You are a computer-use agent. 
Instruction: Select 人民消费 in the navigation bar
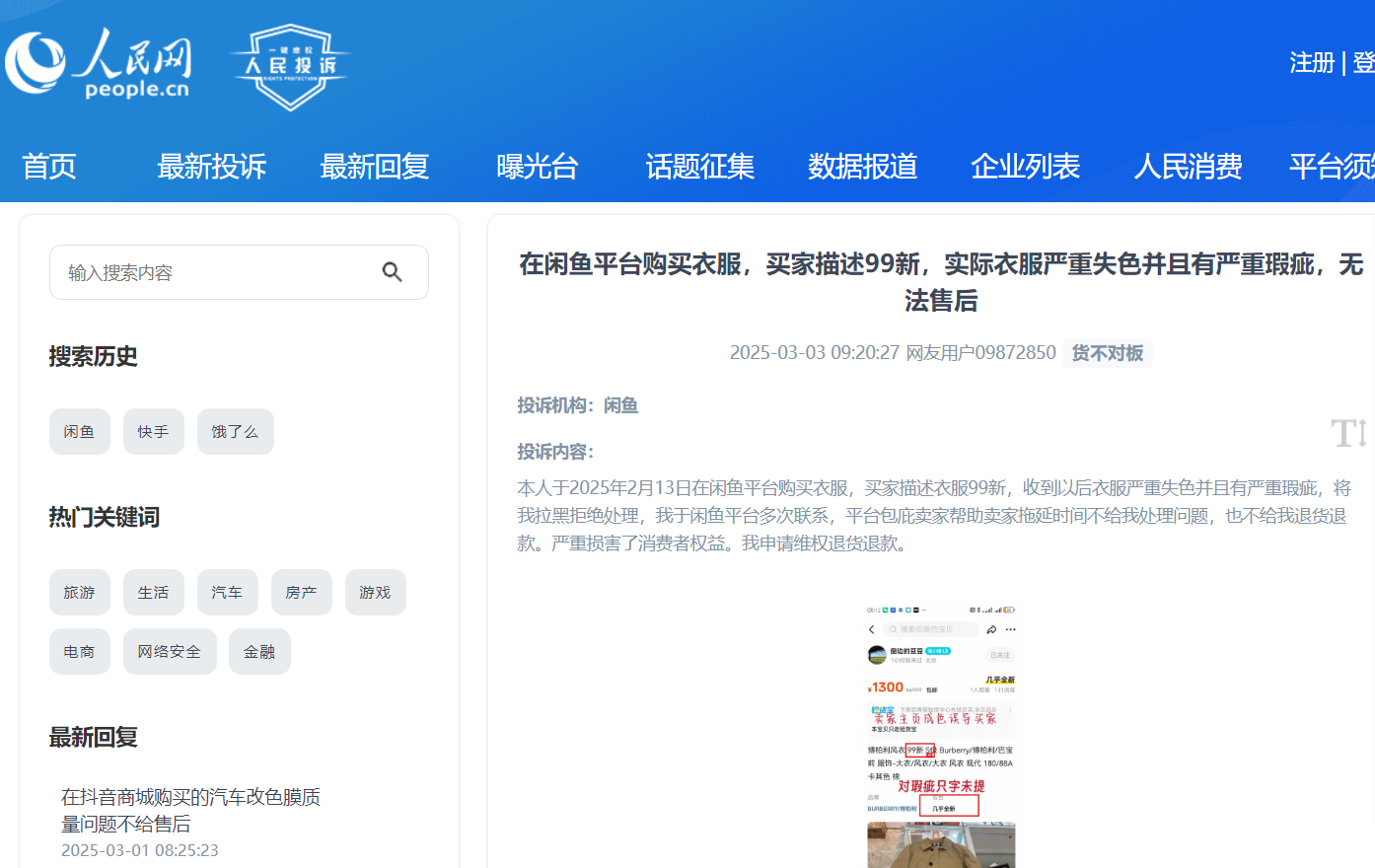tap(1189, 167)
